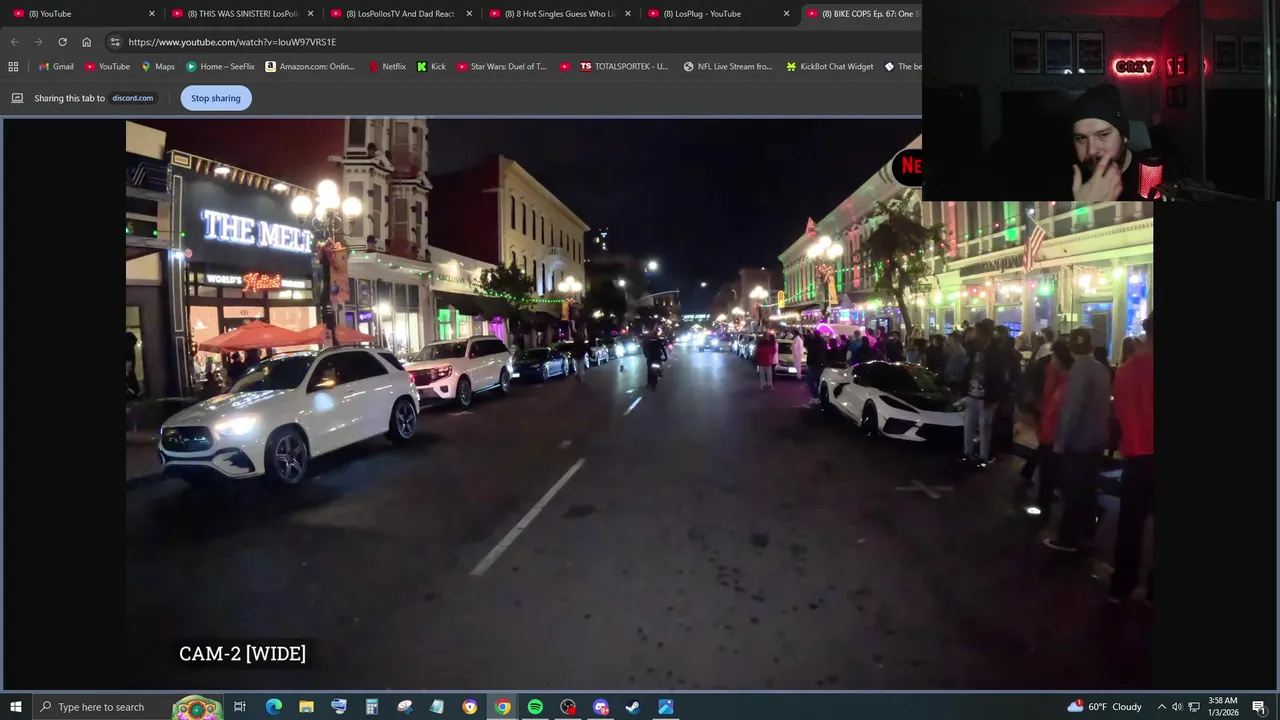This screenshot has width=1280, height=720.
Task: Open the Gmail bookmark
Action: (x=56, y=67)
